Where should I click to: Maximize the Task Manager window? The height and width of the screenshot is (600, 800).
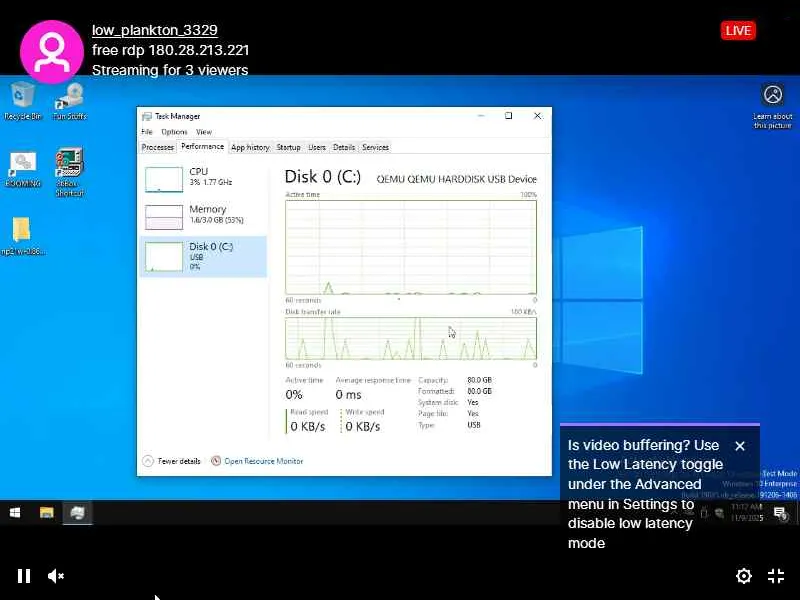click(x=509, y=116)
